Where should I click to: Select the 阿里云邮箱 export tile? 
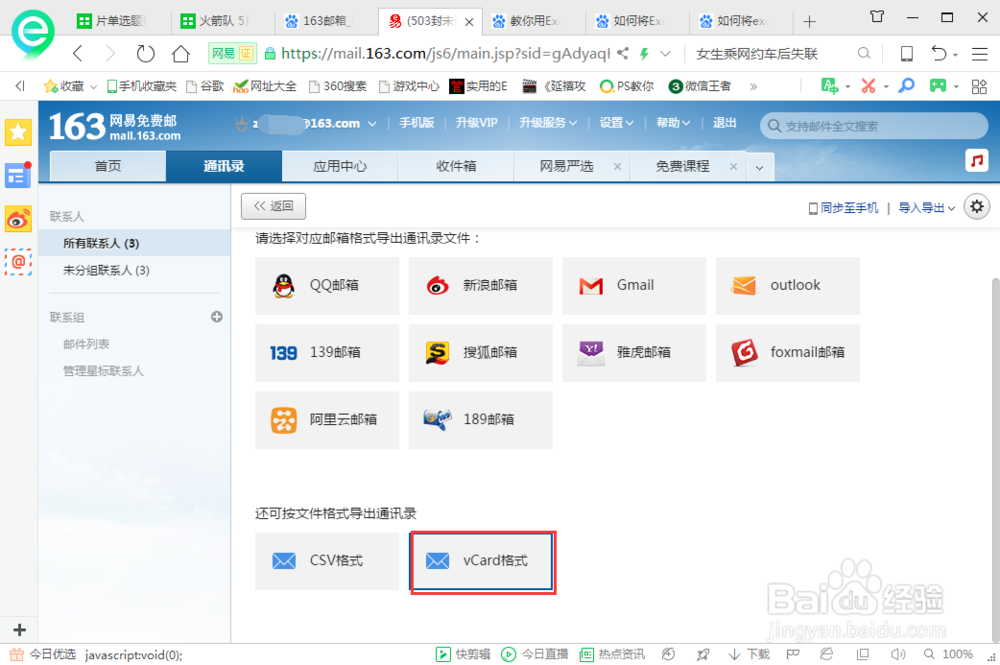click(x=327, y=420)
